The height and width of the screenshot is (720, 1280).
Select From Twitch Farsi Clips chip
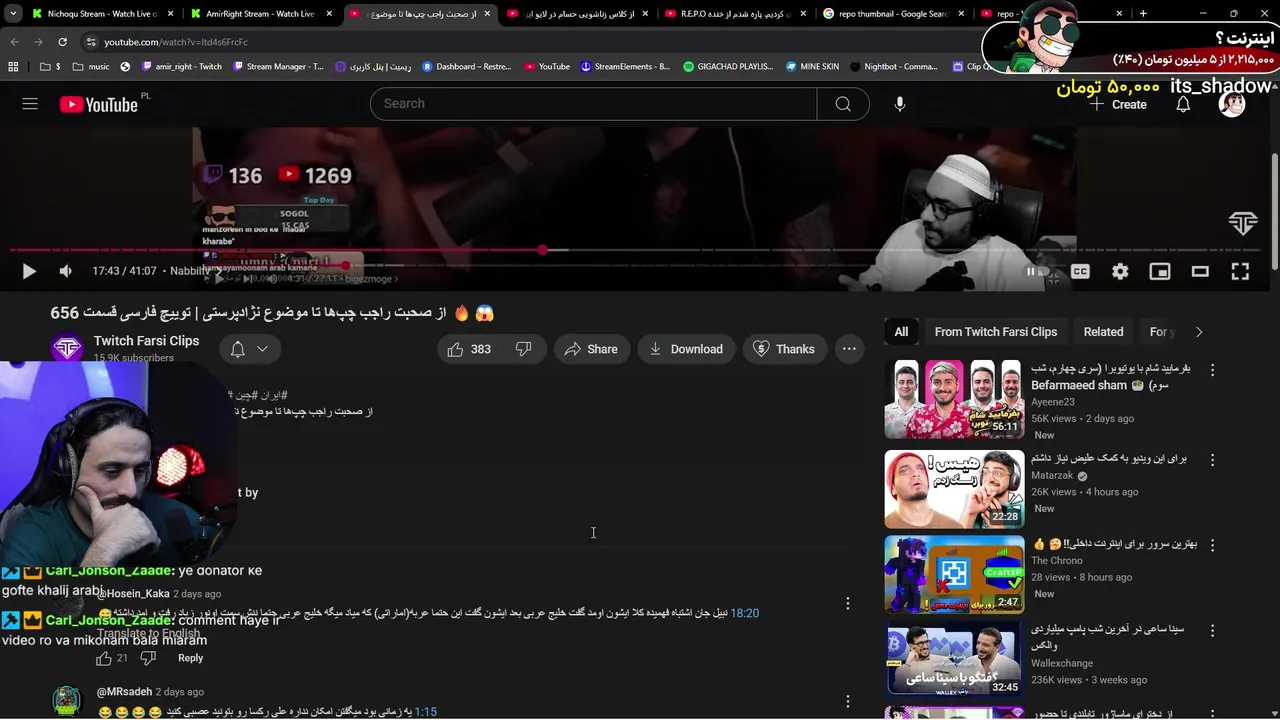[996, 332]
